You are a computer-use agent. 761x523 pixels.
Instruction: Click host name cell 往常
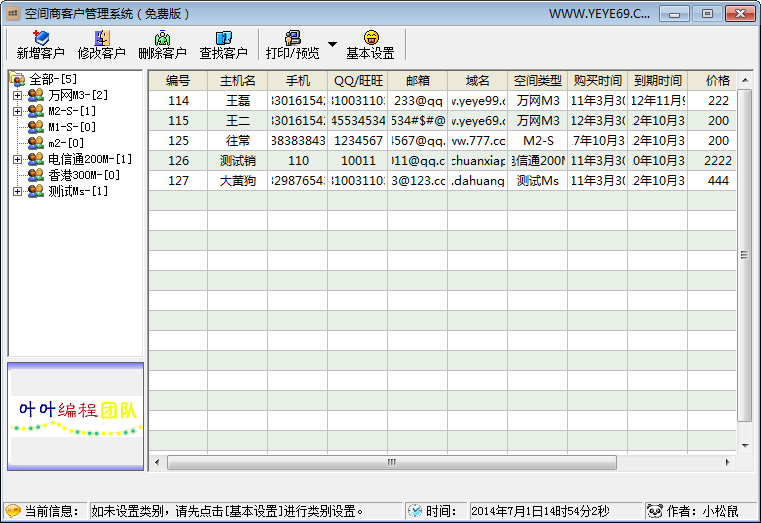click(x=237, y=141)
